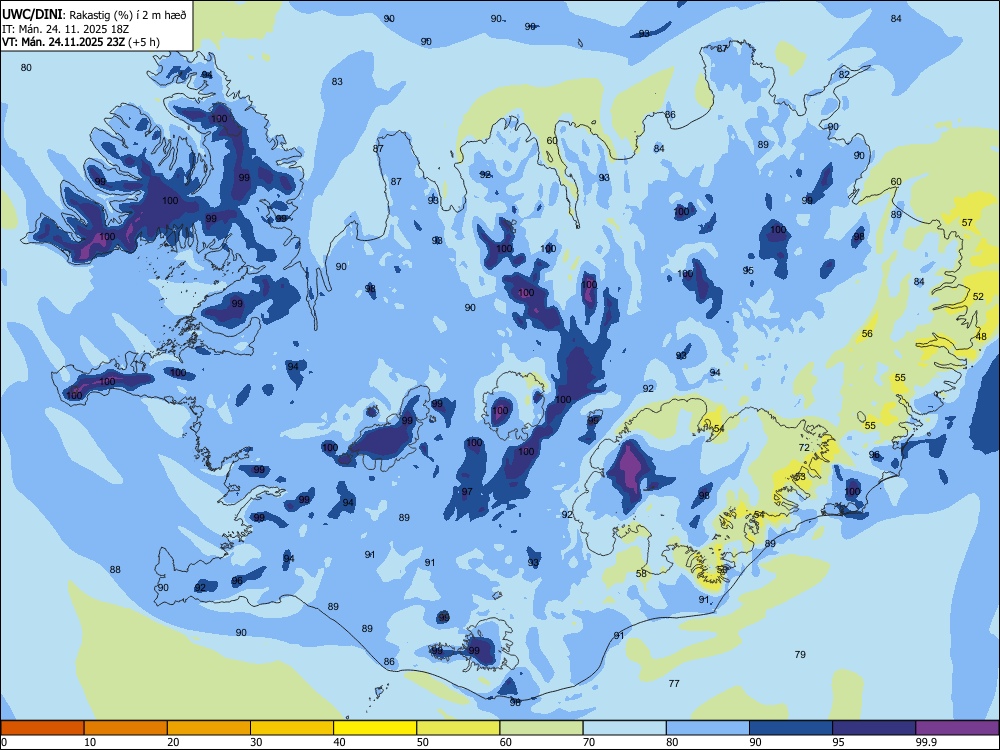Click the map value '72'
Screen dimensions: 1000x750
click(804, 448)
